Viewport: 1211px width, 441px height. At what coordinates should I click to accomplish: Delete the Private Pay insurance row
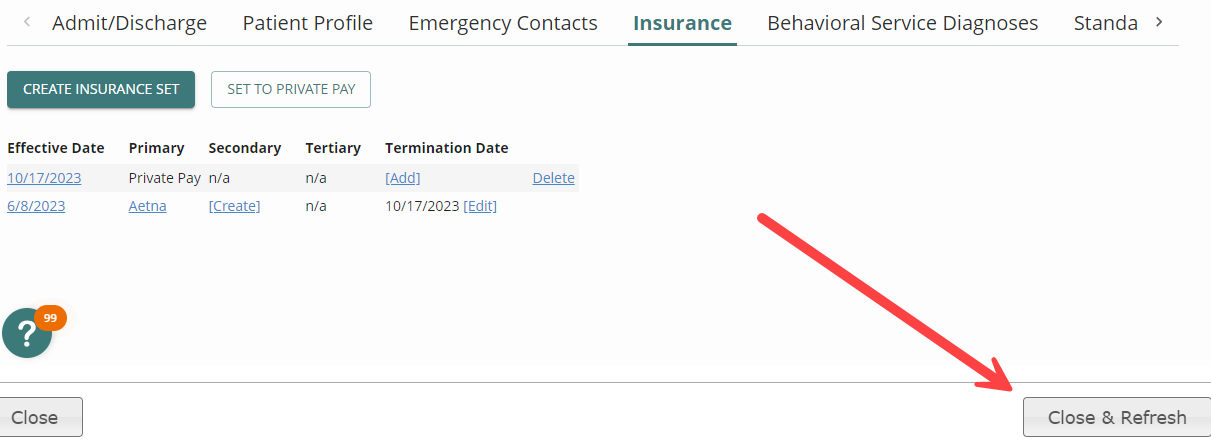[553, 178]
